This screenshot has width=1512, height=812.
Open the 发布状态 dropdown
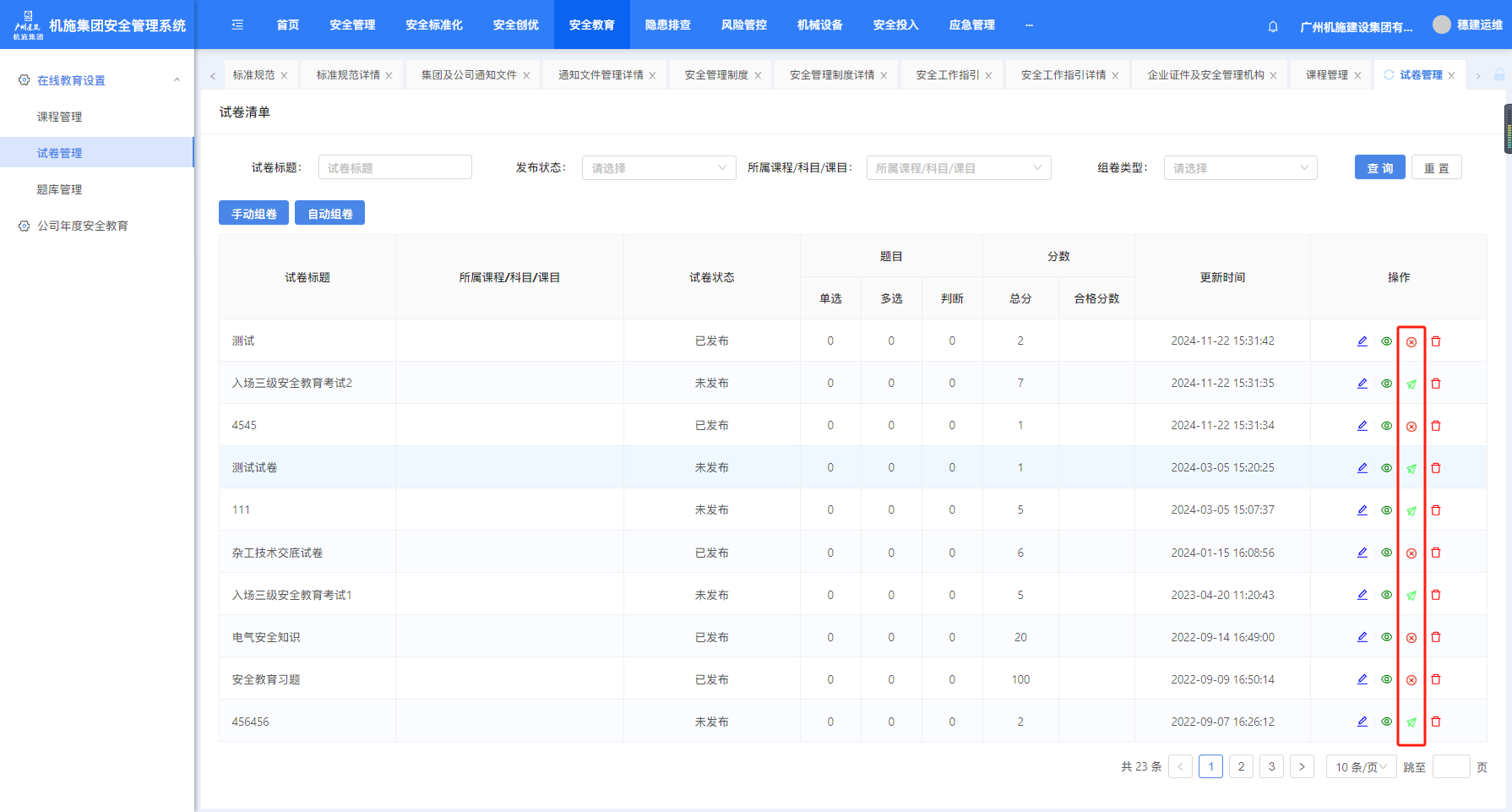pyautogui.click(x=658, y=168)
